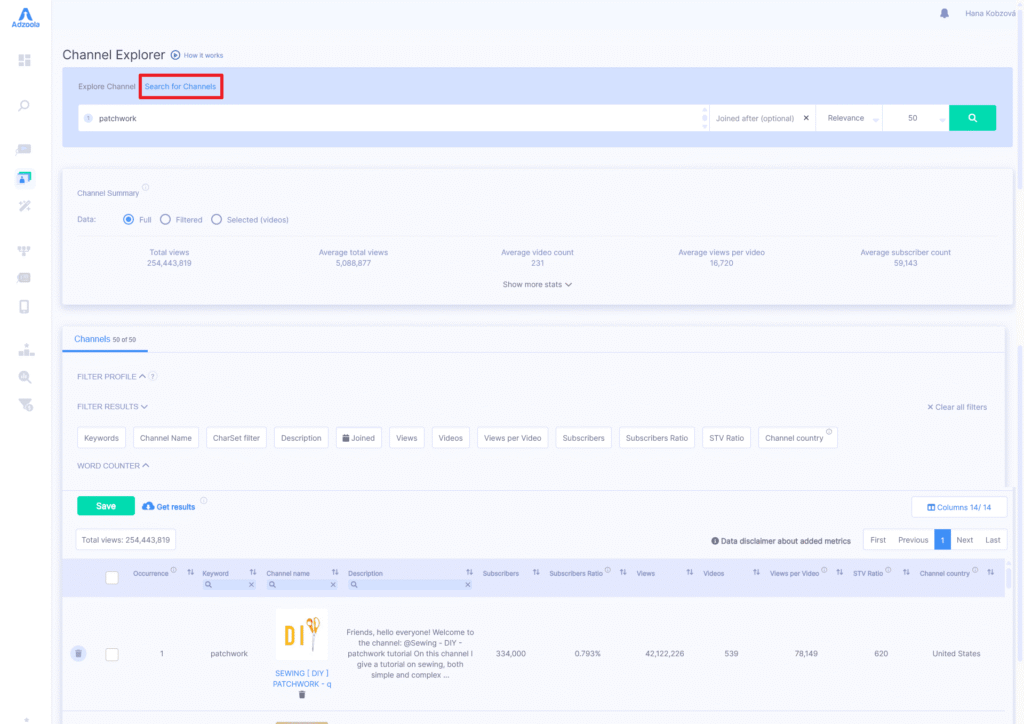Adjust the results count selector showing 50

click(915, 117)
